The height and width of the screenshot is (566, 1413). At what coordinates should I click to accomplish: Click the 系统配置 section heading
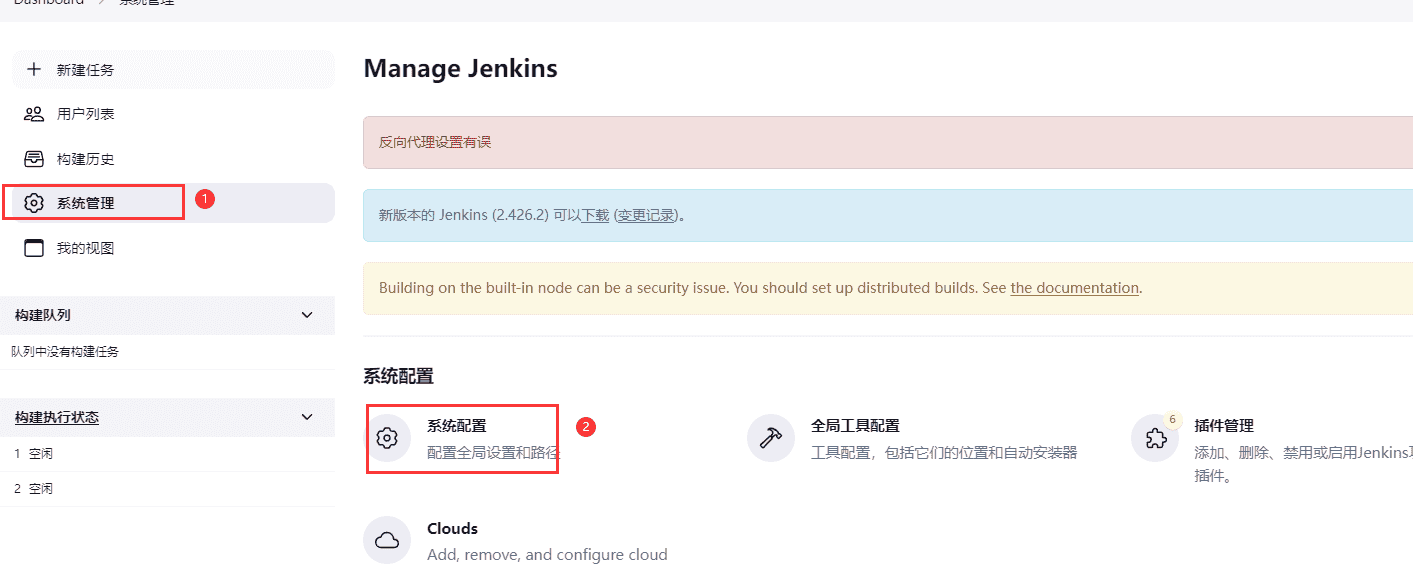(x=398, y=377)
